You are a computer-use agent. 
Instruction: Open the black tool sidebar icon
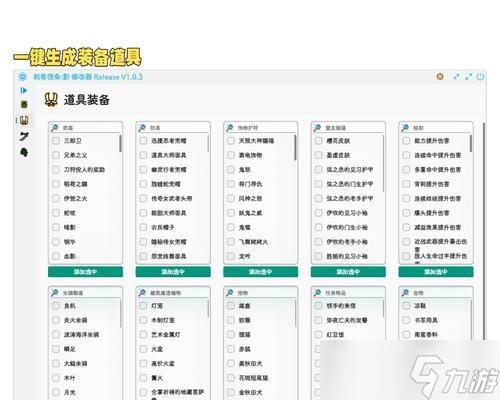tap(24, 136)
